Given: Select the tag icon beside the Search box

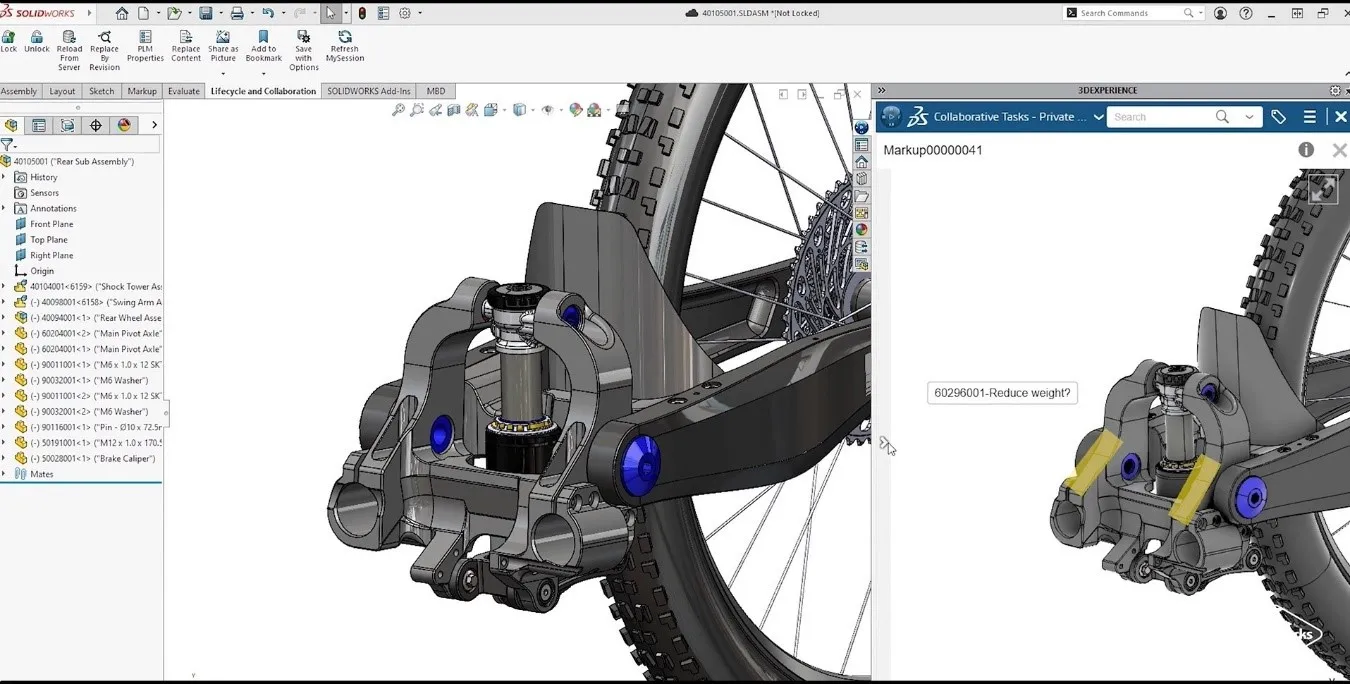Looking at the screenshot, I should (x=1279, y=116).
